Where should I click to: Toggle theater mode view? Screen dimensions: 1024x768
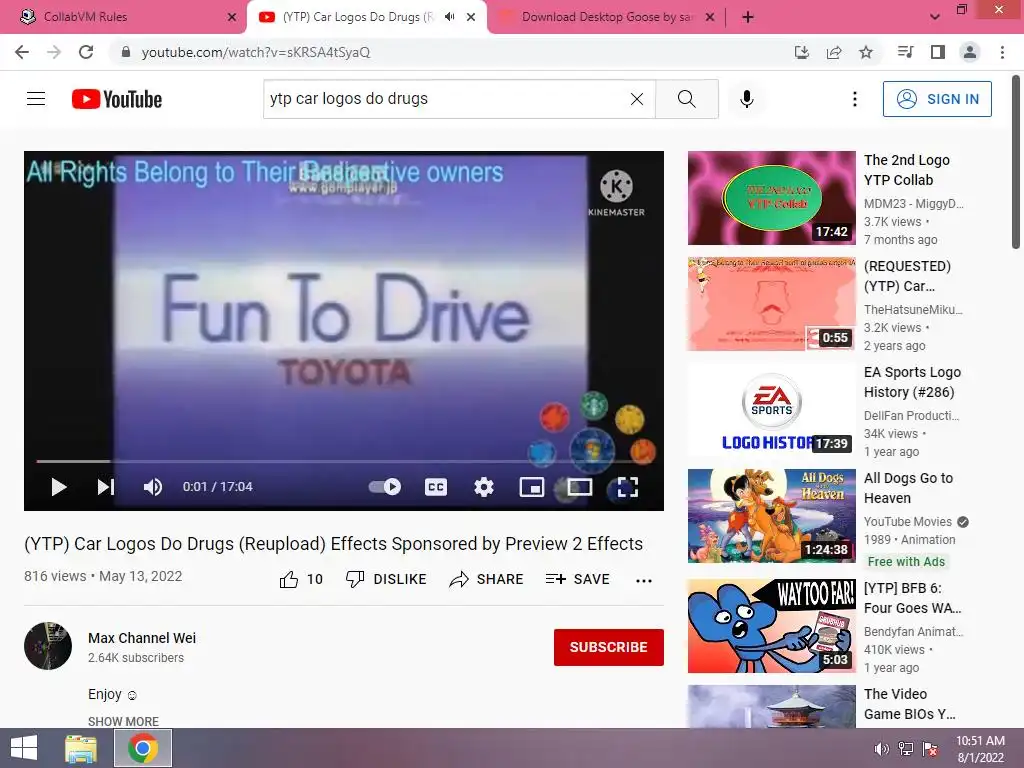click(x=579, y=487)
